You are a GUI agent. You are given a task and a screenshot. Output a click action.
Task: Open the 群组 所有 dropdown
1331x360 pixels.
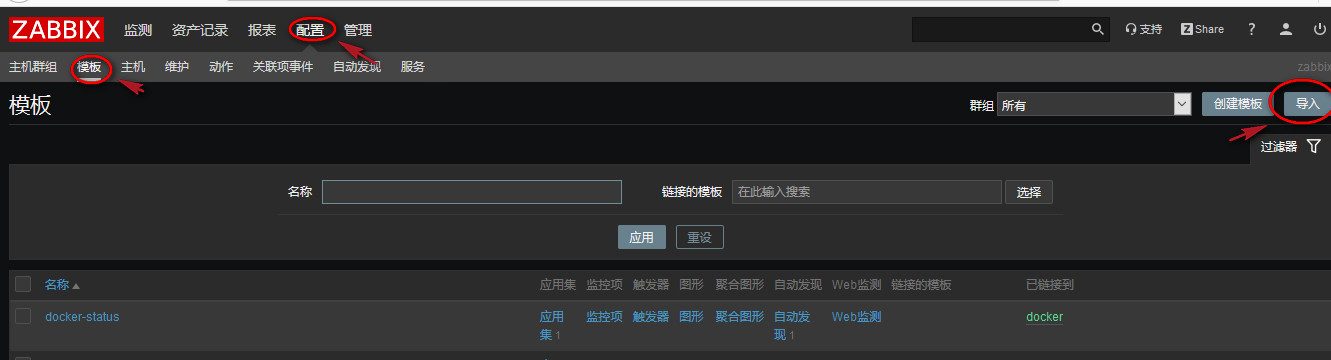[x=1094, y=105]
